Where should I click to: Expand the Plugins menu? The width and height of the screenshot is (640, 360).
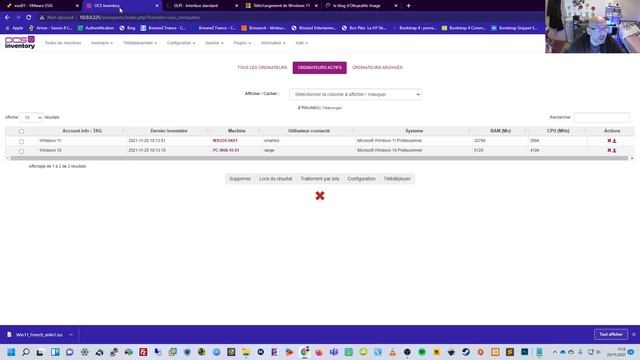tap(242, 43)
